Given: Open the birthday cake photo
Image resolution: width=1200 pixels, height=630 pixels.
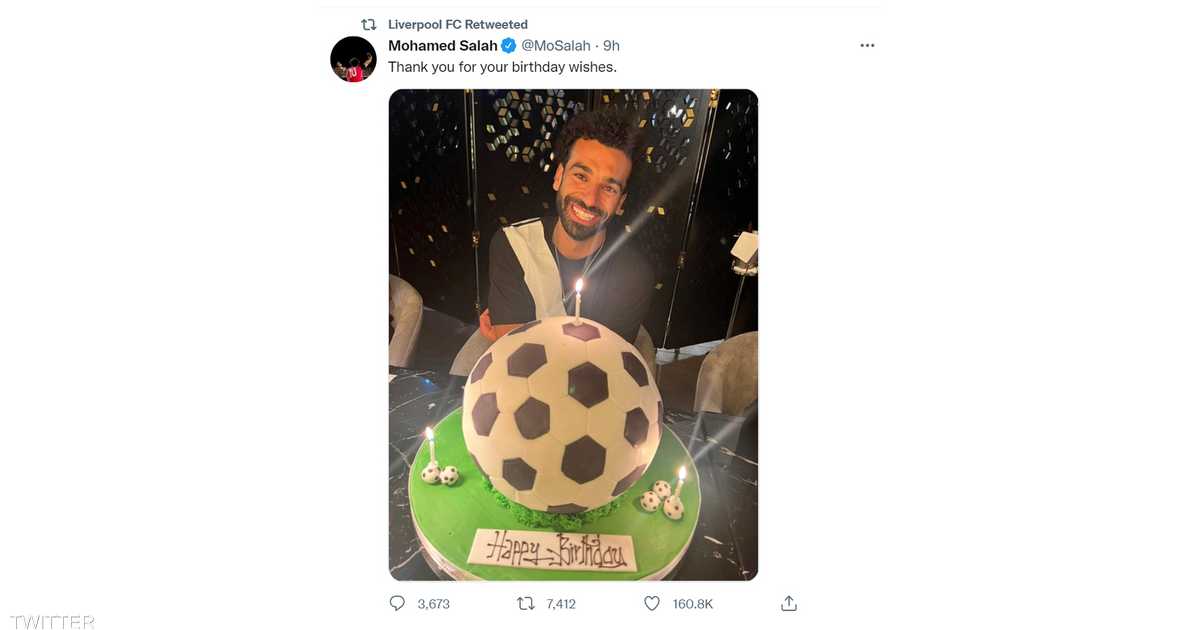Looking at the screenshot, I should pos(573,335).
